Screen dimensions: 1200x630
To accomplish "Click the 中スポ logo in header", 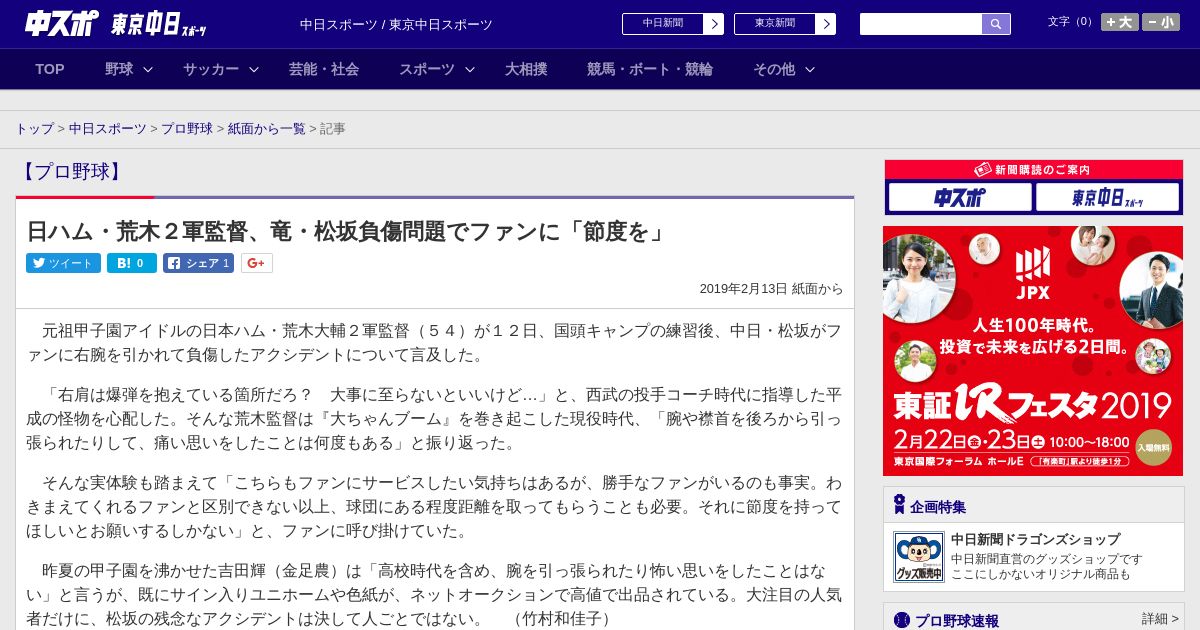I will [62, 24].
